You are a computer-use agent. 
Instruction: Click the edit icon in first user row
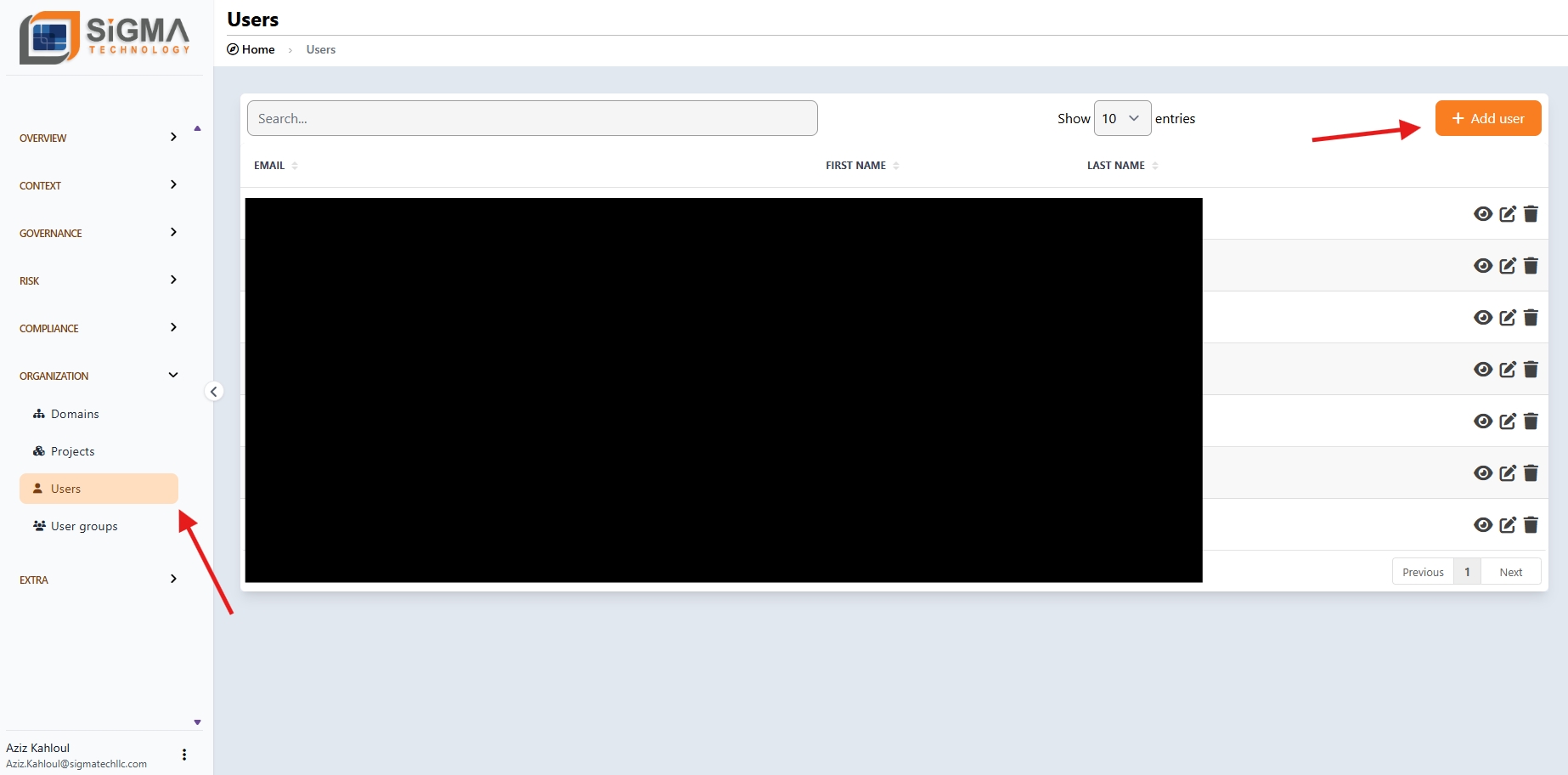tap(1507, 214)
